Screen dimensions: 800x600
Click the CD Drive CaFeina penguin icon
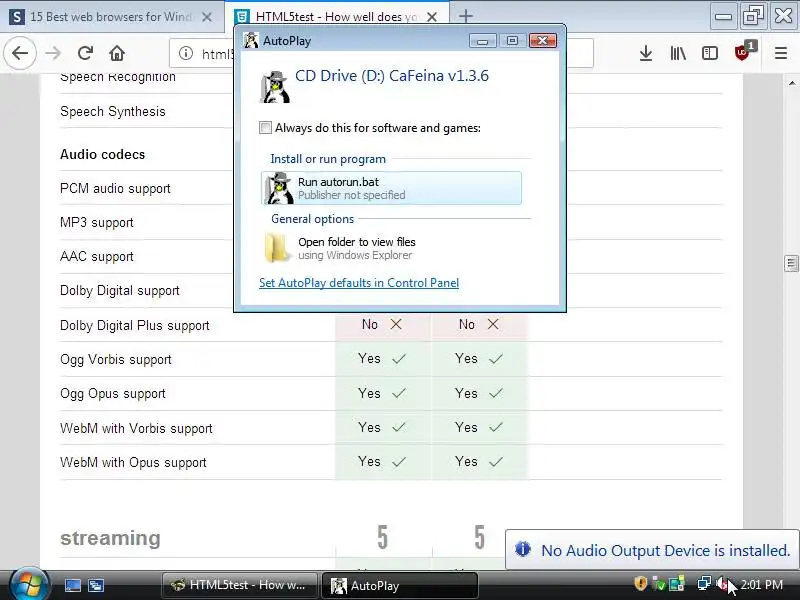point(275,87)
